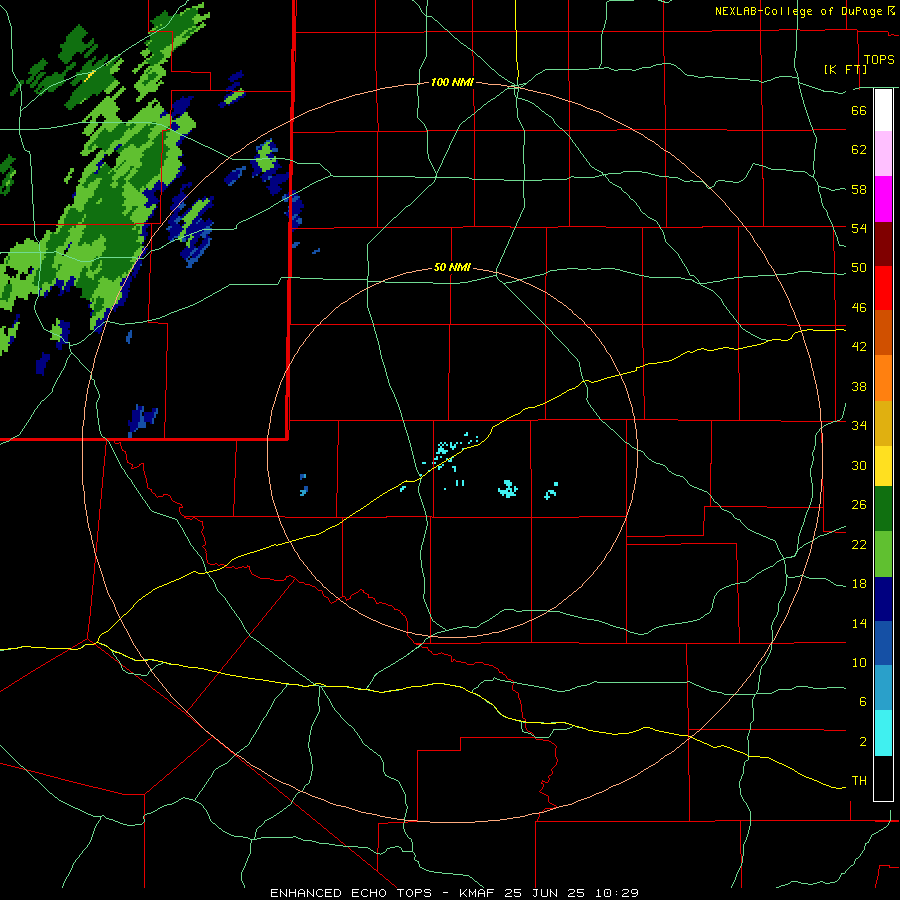The height and width of the screenshot is (900, 900).
Task: Click the legend value "26"
Action: [x=859, y=505]
